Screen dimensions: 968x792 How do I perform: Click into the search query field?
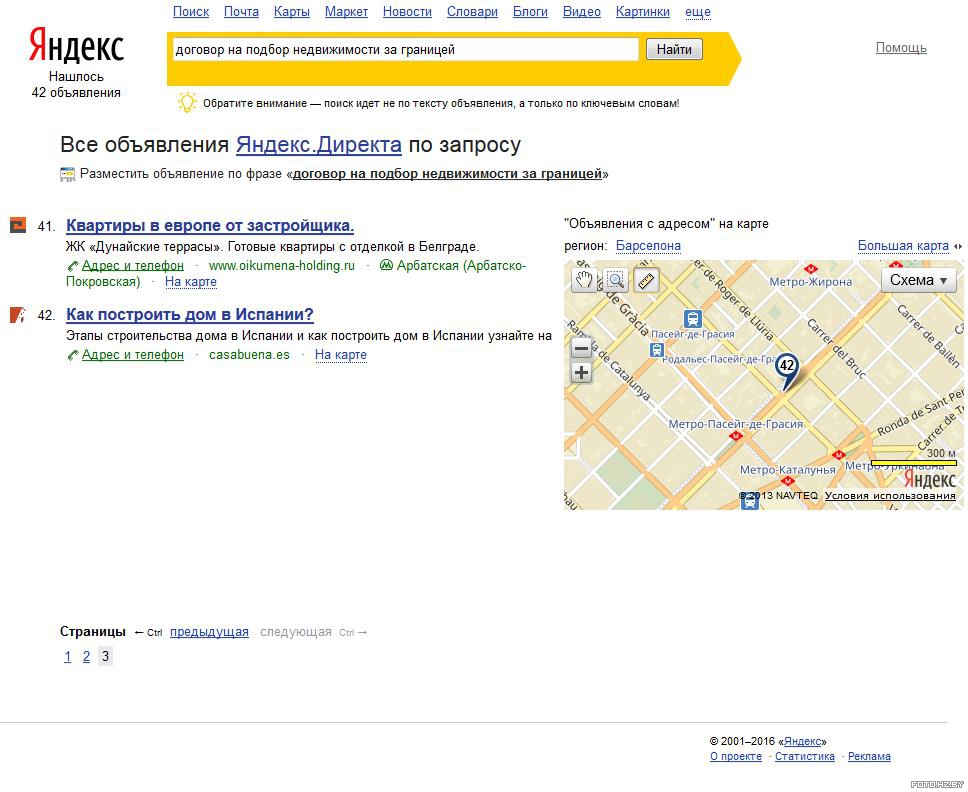tap(405, 49)
